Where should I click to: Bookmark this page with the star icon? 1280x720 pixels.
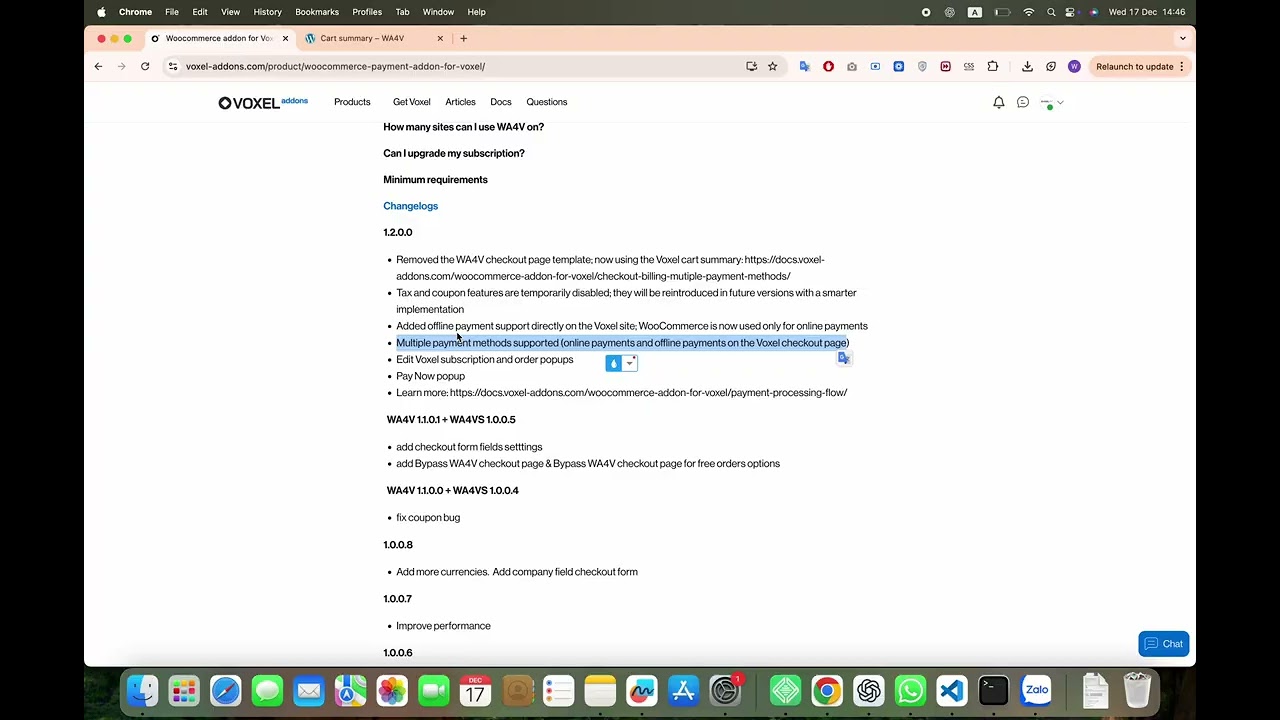pos(772,66)
